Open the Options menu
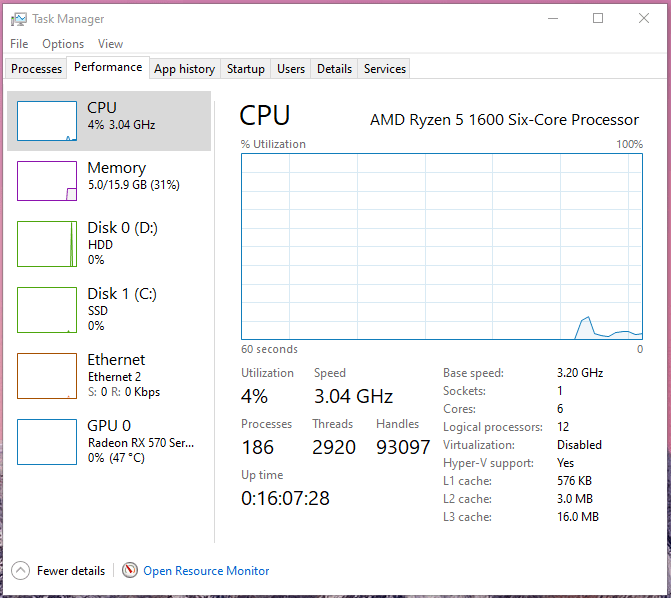 pos(63,44)
